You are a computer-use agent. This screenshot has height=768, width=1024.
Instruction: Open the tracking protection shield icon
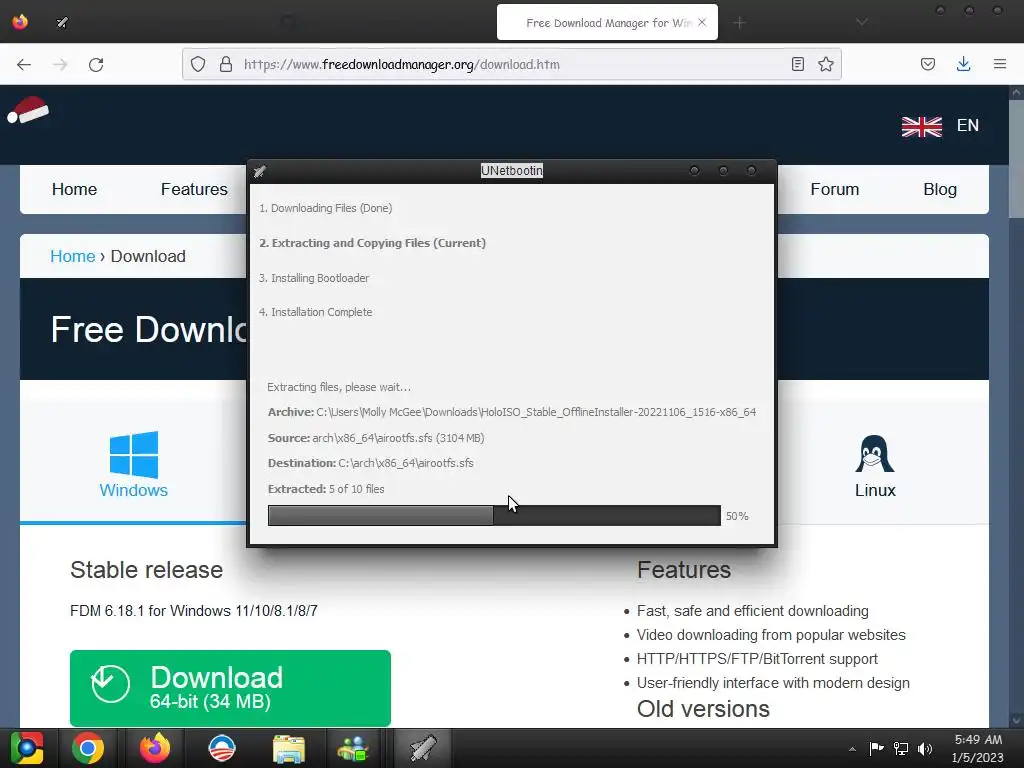[198, 64]
